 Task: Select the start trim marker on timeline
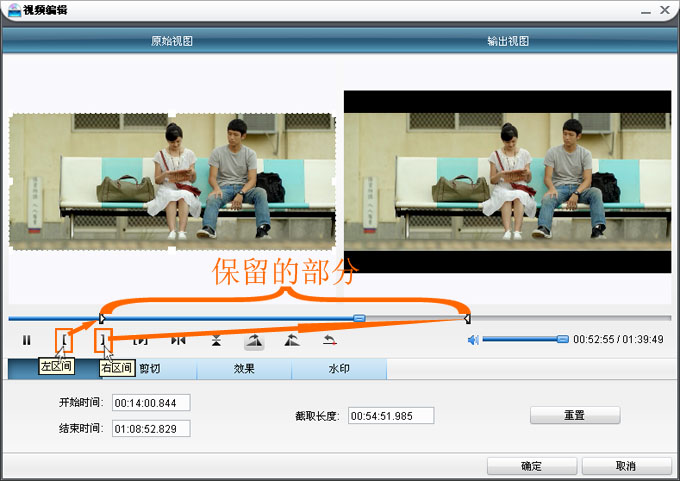(101, 319)
